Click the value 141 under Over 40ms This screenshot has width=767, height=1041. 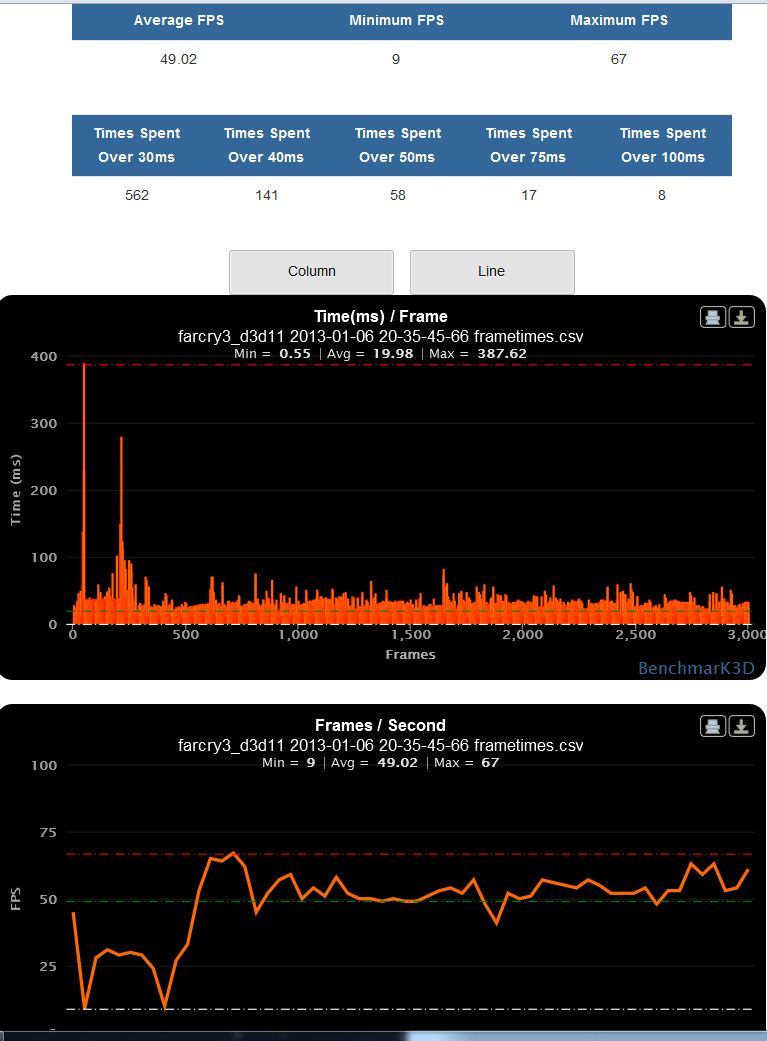tap(266, 195)
